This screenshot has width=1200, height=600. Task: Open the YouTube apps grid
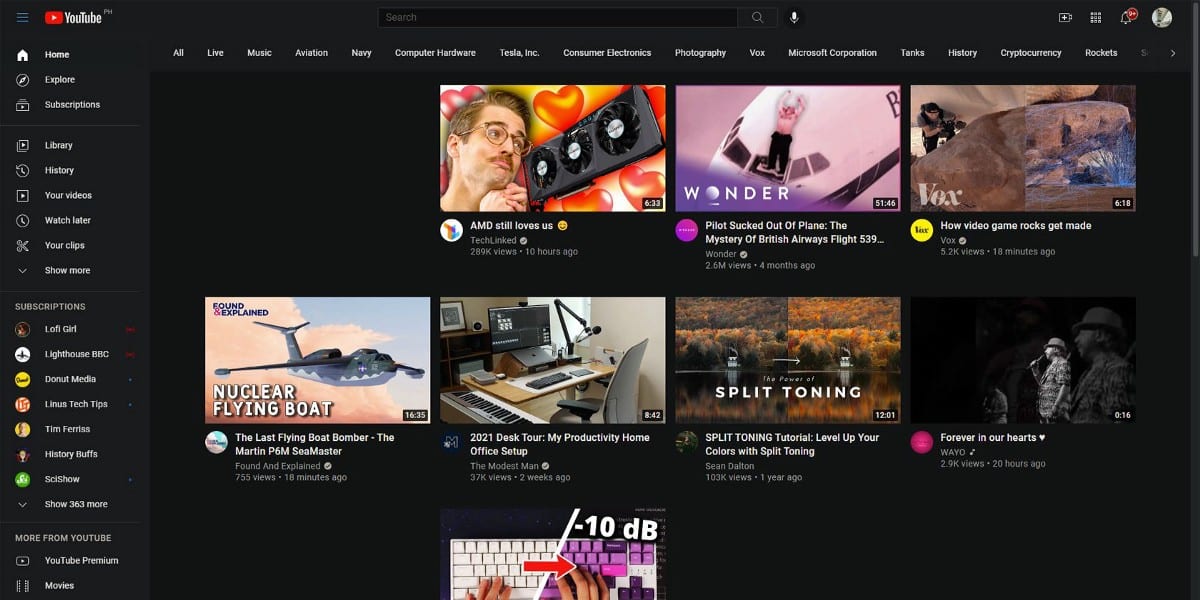click(1096, 17)
